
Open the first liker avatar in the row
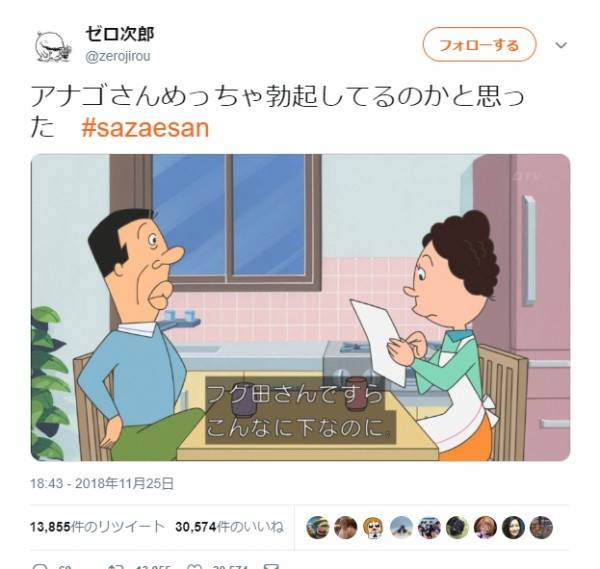(x=318, y=527)
